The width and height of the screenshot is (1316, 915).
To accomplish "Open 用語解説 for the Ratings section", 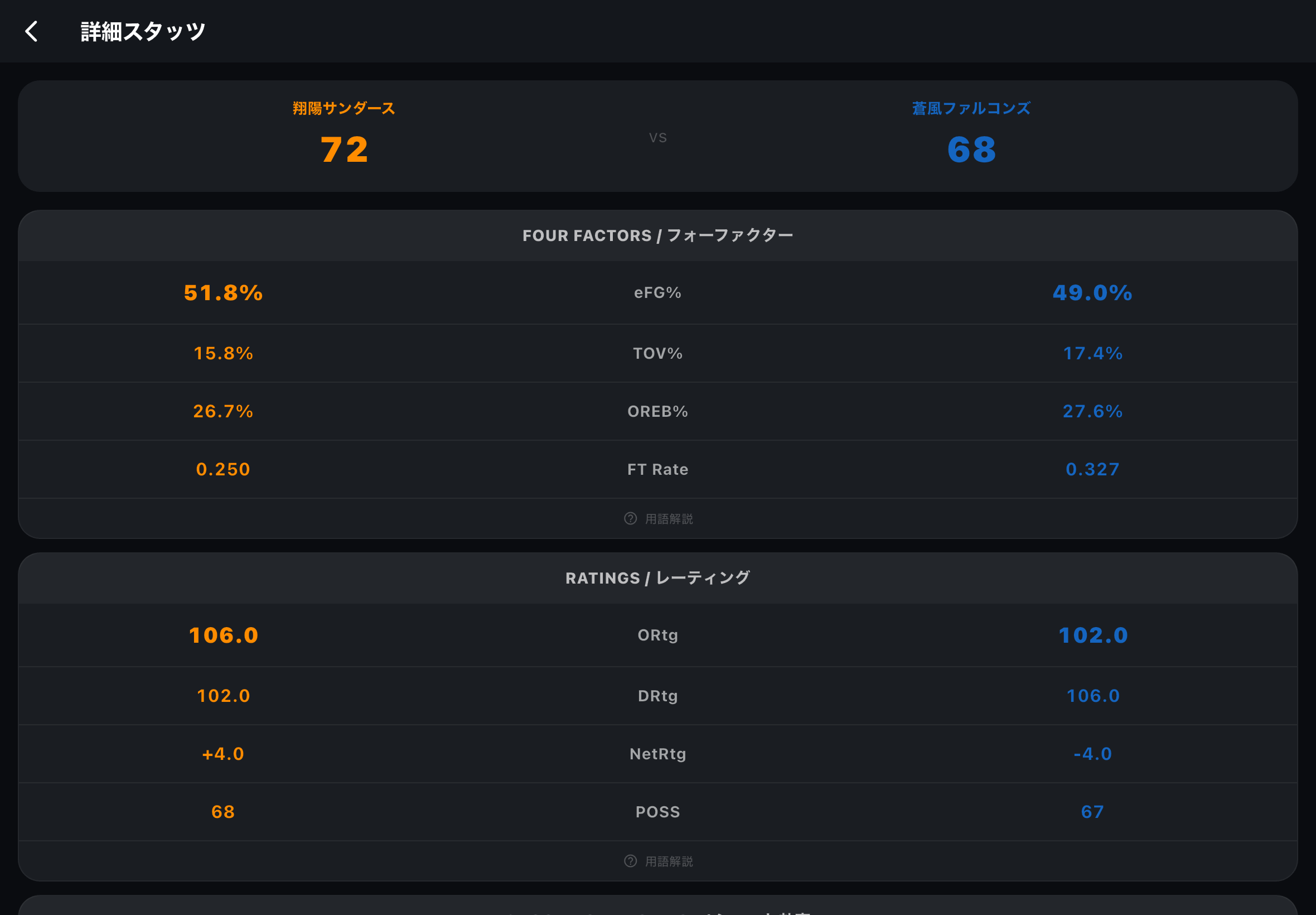I will pos(669,861).
